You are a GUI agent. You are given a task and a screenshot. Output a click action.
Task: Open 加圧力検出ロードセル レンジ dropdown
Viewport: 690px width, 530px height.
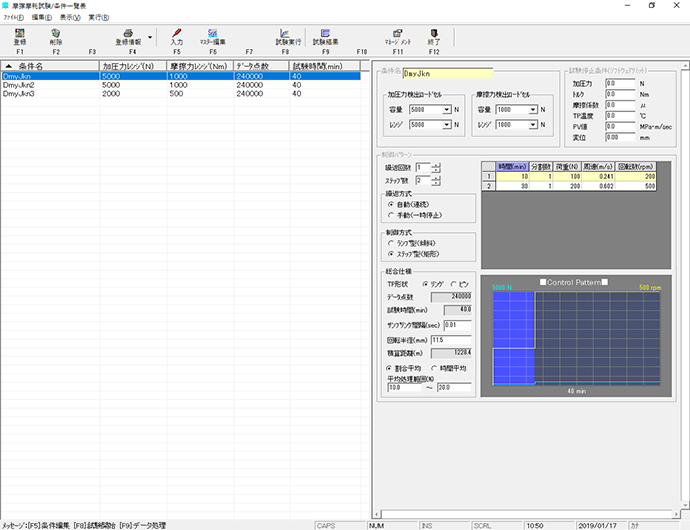pos(447,125)
